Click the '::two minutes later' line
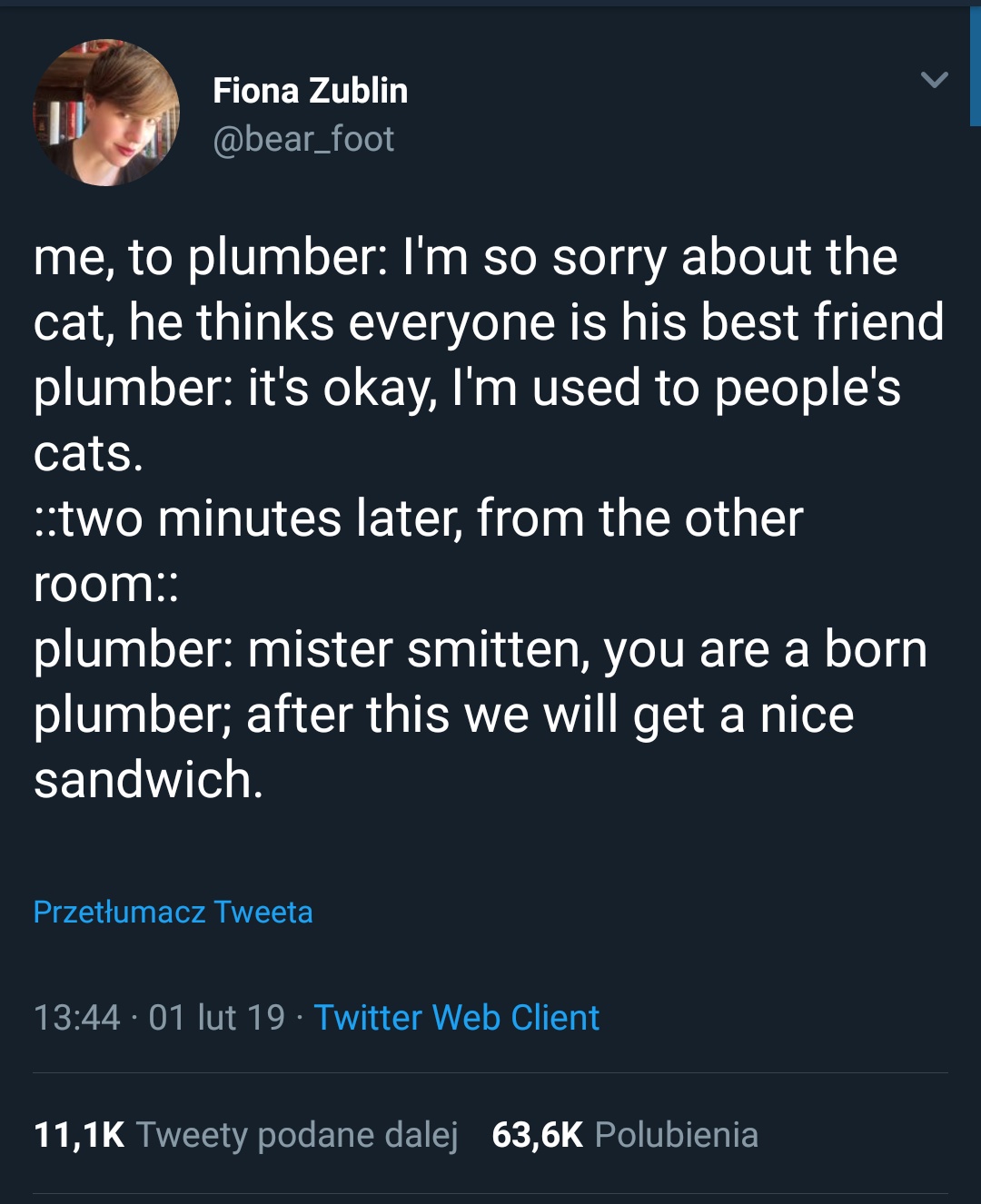The height and width of the screenshot is (1204, 981). (418, 518)
